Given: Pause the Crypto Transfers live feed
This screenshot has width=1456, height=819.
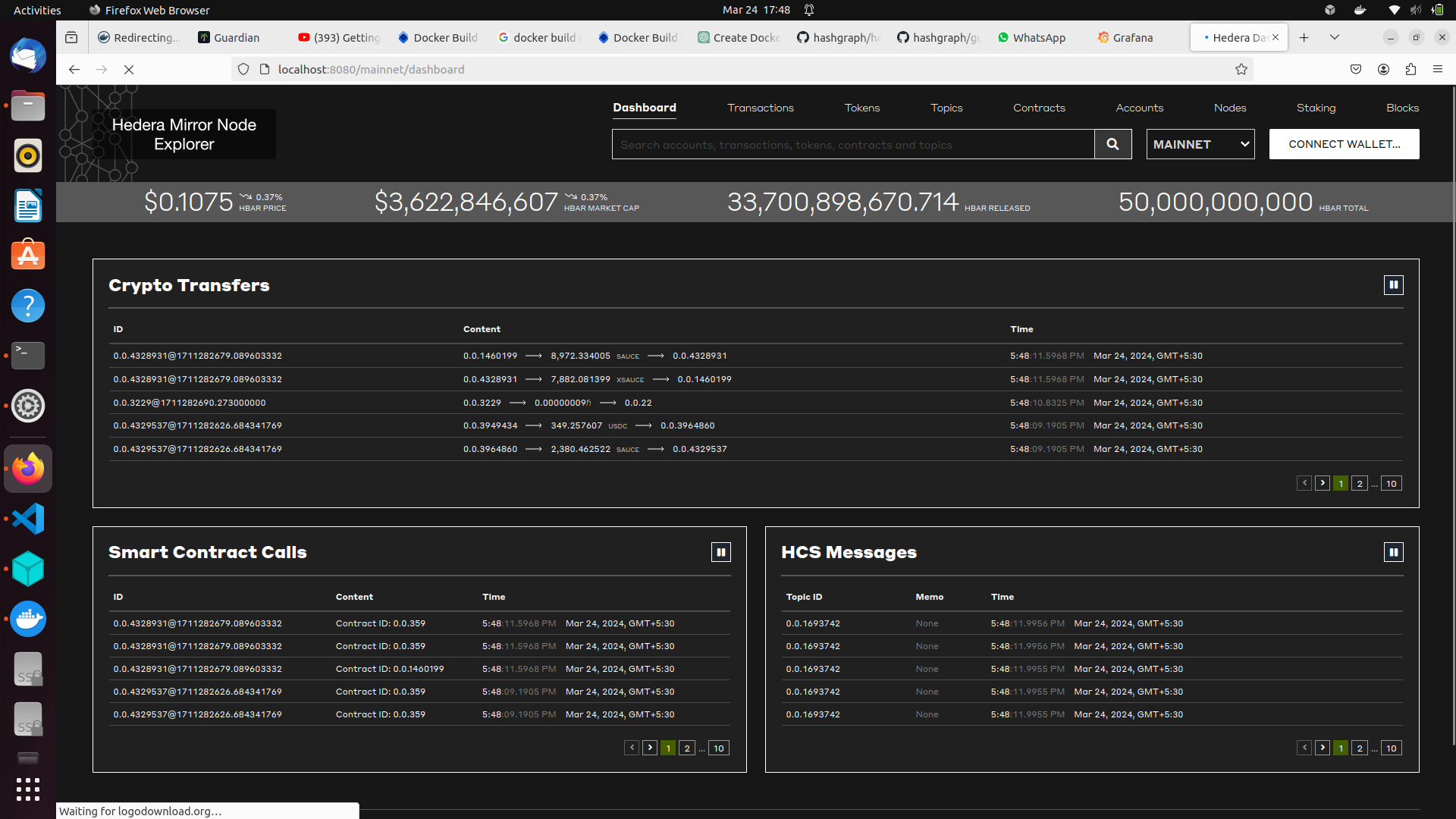Looking at the screenshot, I should (1395, 284).
